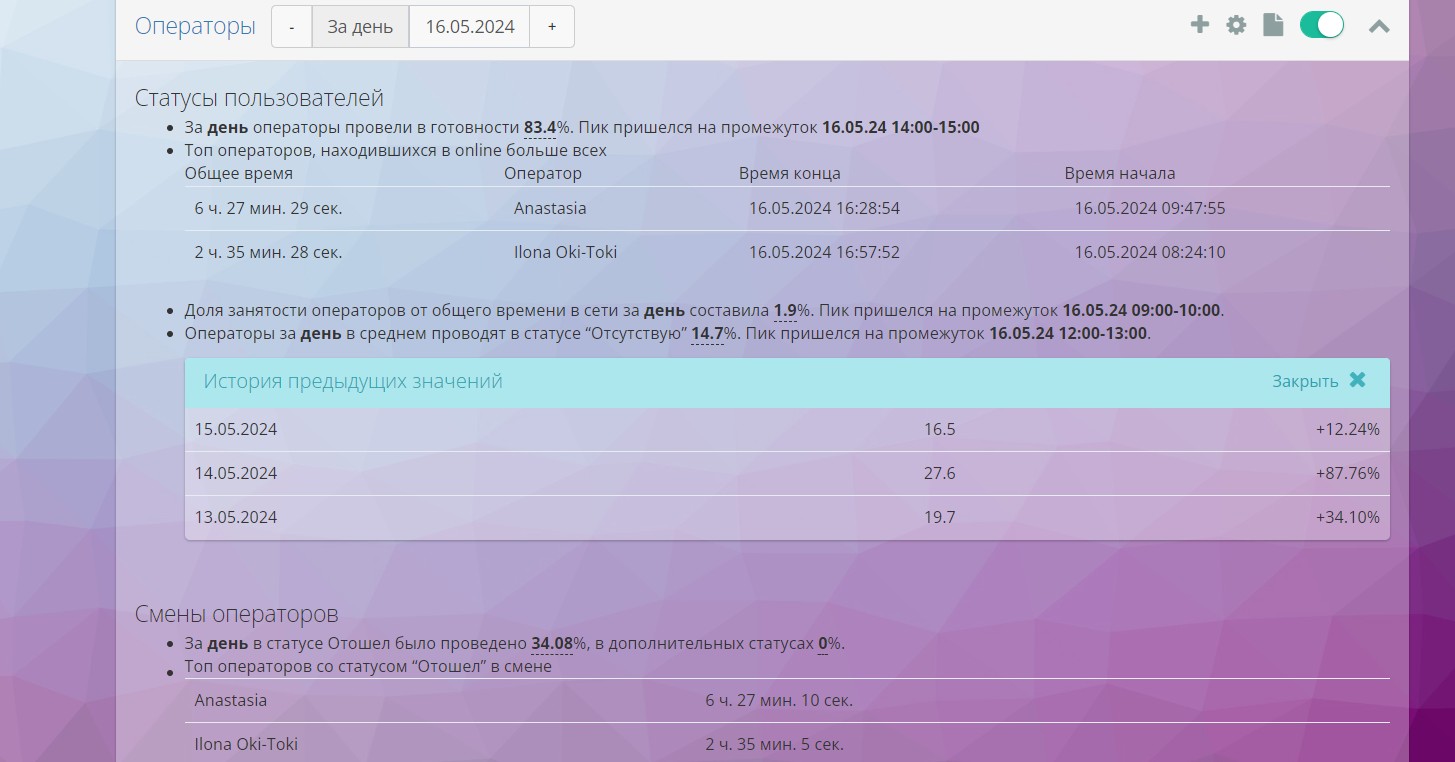Click the 'Общее время' column header
The width and height of the screenshot is (1455, 762).
(239, 173)
